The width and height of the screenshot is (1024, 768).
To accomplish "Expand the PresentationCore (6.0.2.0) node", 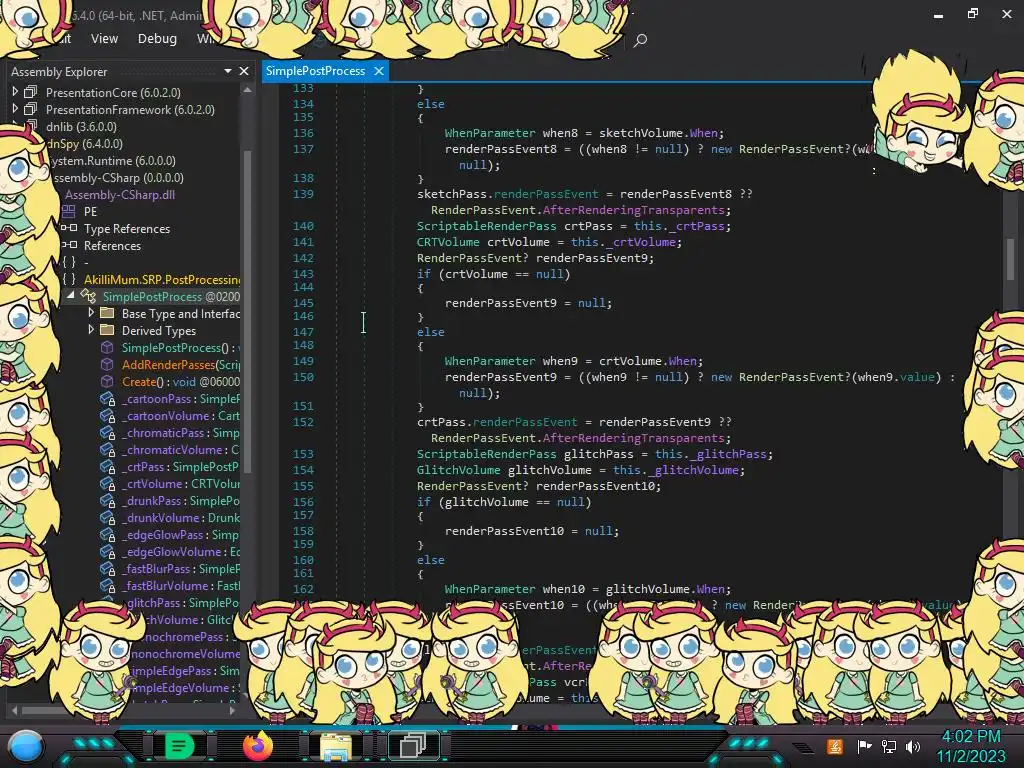I will [15, 92].
